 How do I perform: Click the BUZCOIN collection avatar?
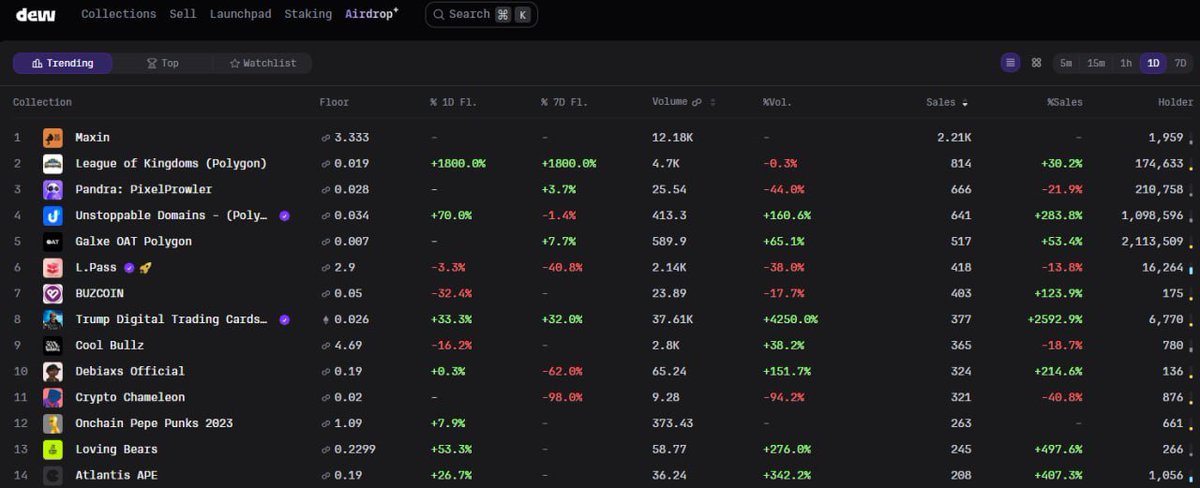pyautogui.click(x=53, y=293)
